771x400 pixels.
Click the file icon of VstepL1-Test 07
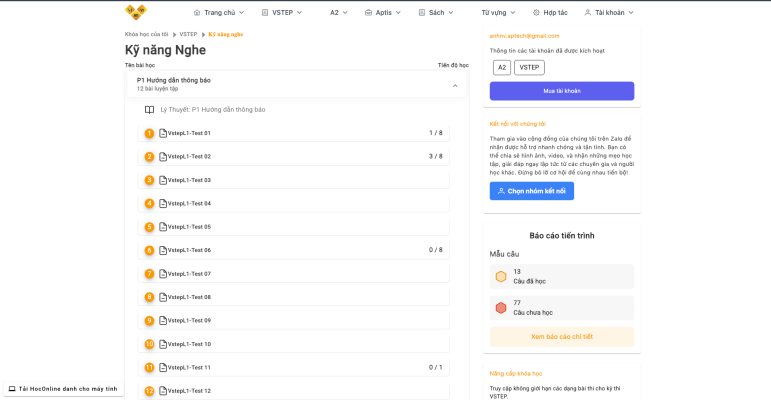(163, 274)
